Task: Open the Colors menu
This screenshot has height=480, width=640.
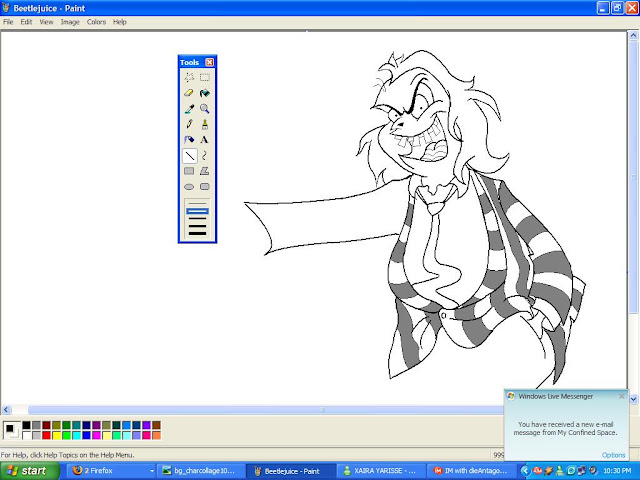Action: [x=96, y=22]
